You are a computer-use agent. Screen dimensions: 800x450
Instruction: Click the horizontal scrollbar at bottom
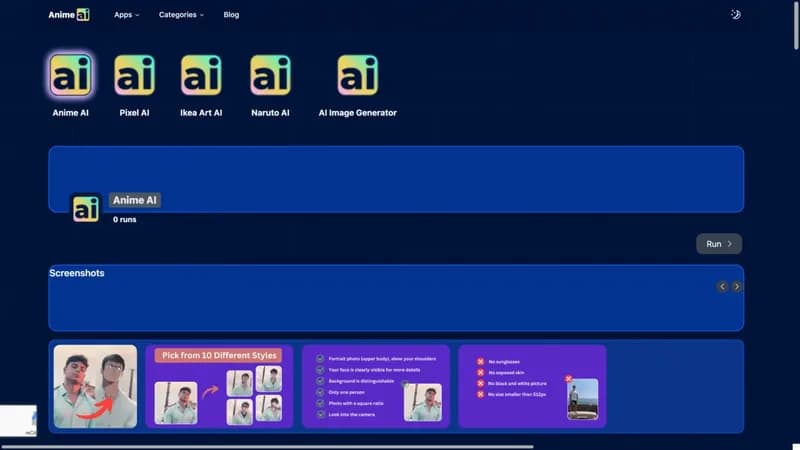[267, 447]
